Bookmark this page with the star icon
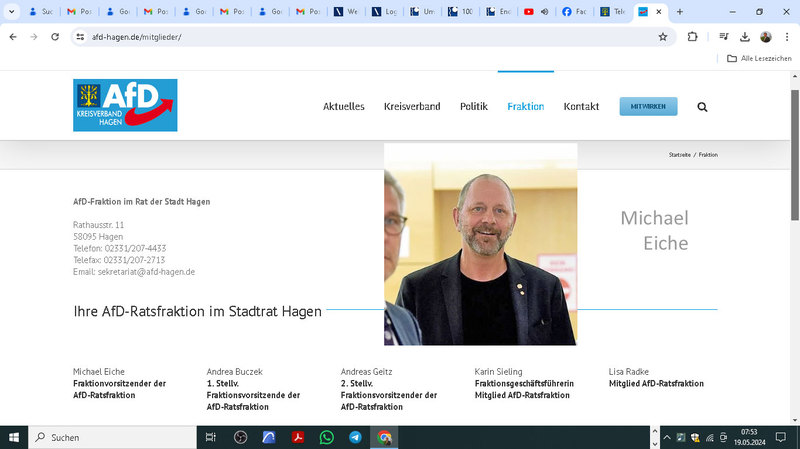Viewport: 800px width, 449px height. 662,37
